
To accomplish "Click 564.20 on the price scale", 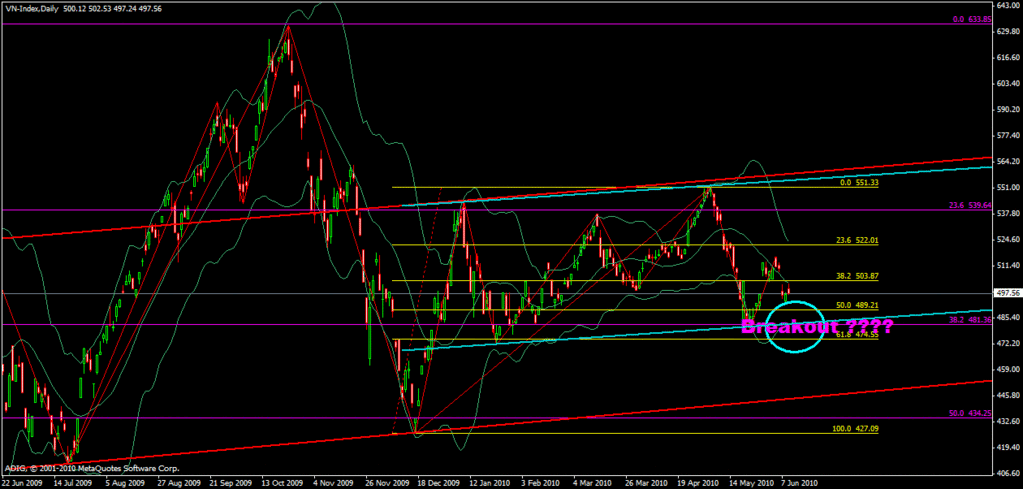I will [x=1007, y=160].
